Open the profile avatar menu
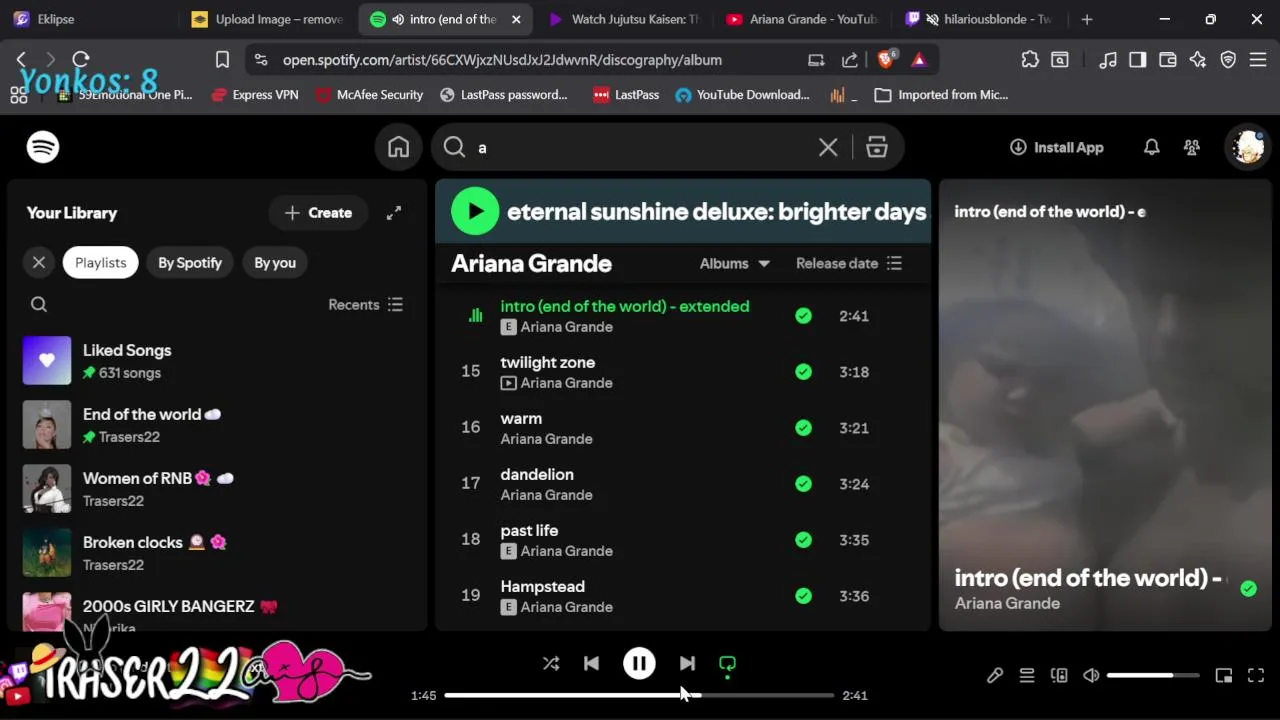 [1248, 147]
